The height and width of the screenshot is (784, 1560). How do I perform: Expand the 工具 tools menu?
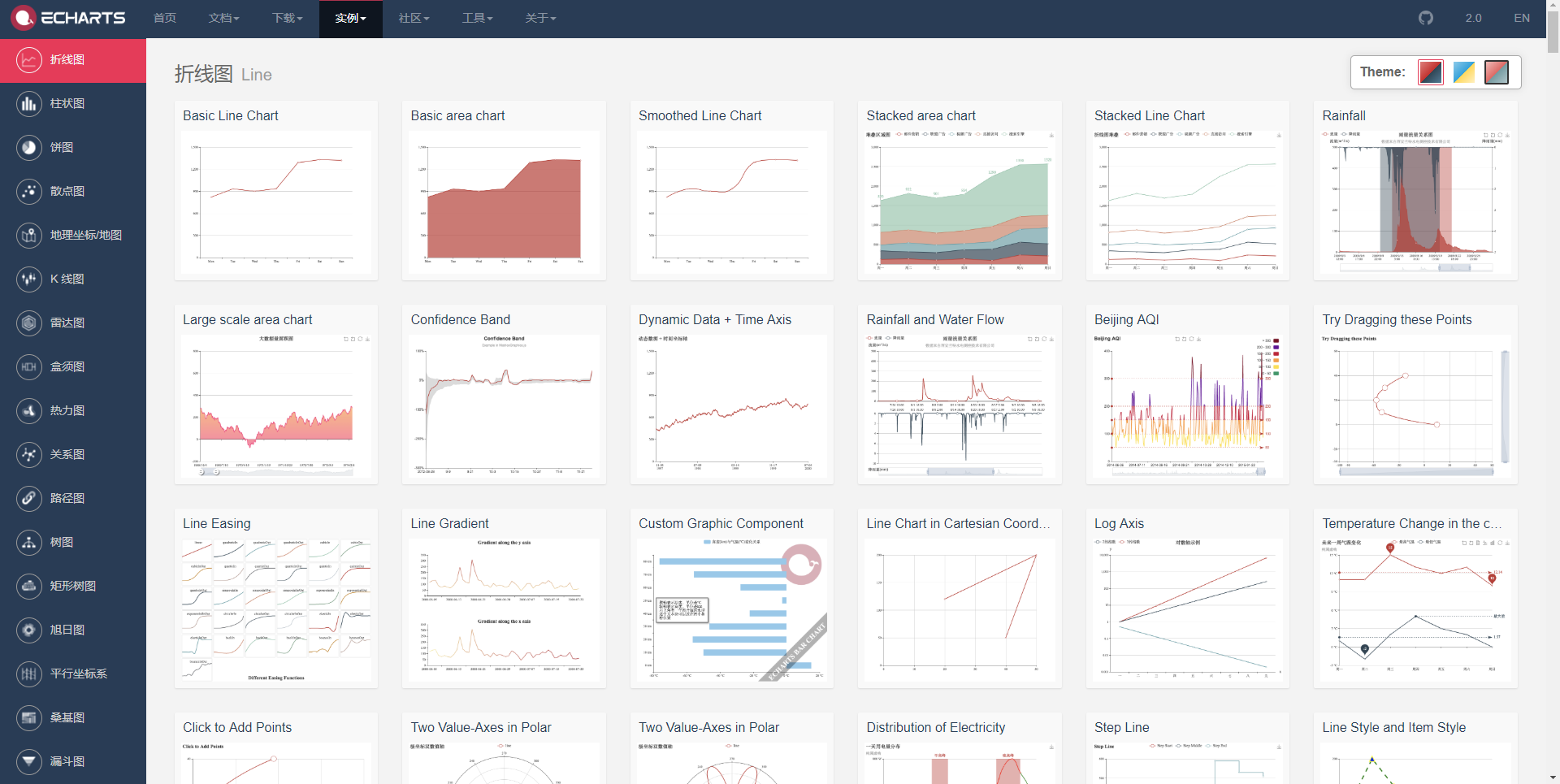pyautogui.click(x=477, y=18)
